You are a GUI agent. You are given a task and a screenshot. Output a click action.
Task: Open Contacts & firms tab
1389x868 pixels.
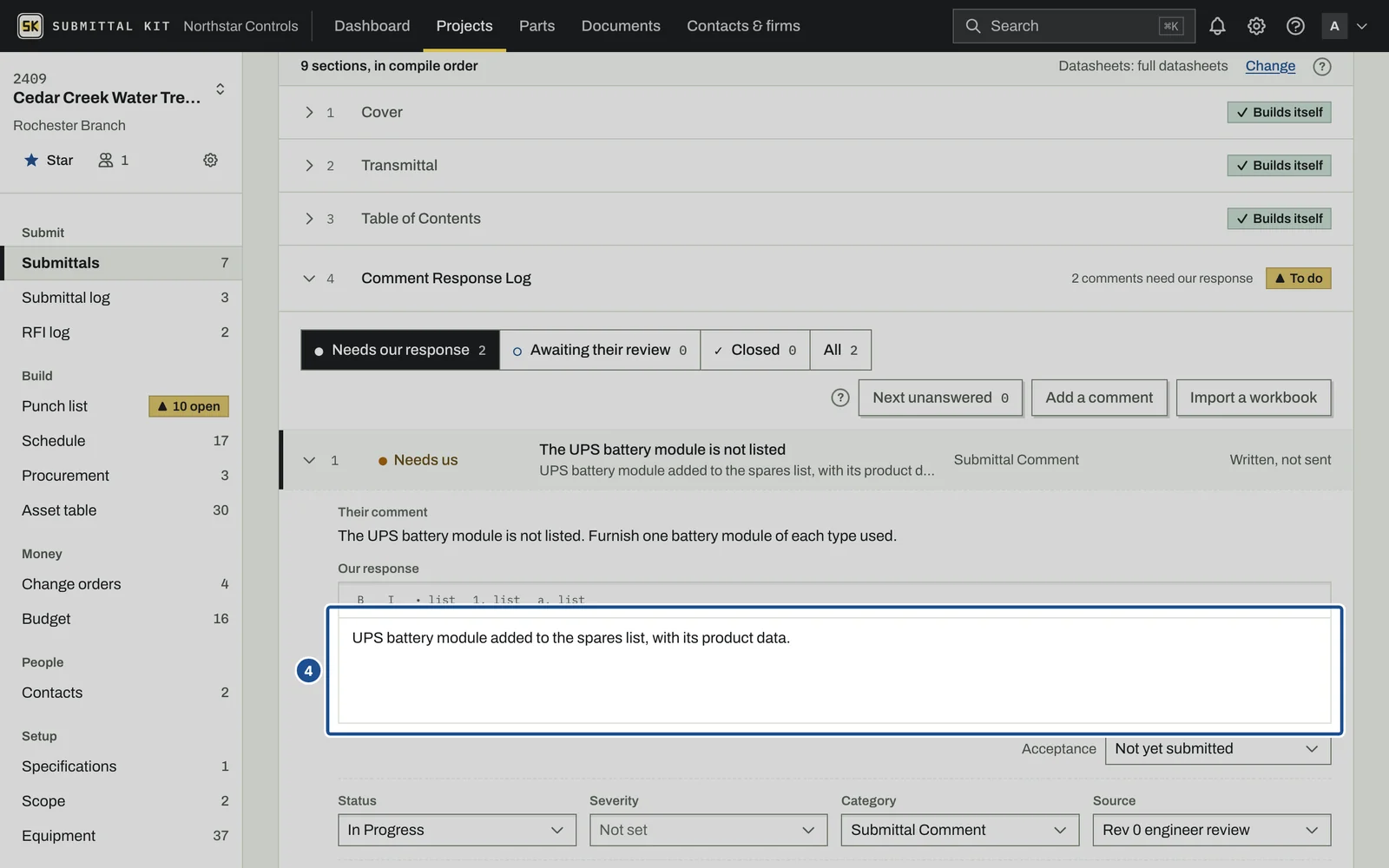pyautogui.click(x=743, y=26)
